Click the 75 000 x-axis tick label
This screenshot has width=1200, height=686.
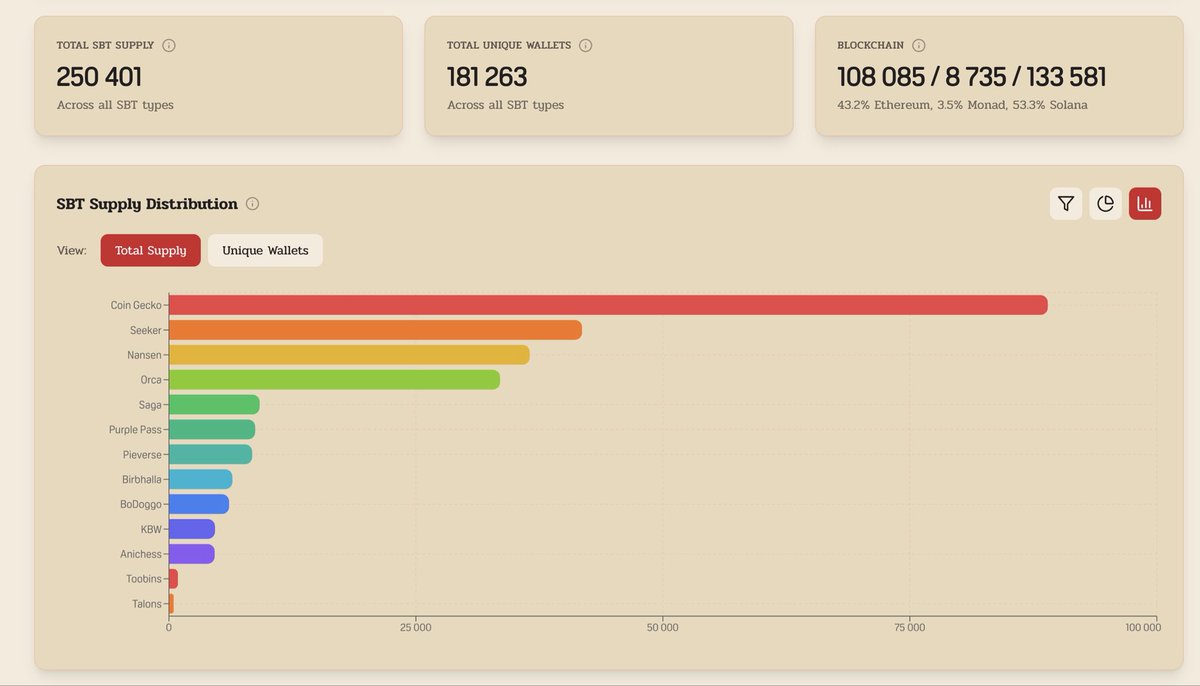[909, 628]
